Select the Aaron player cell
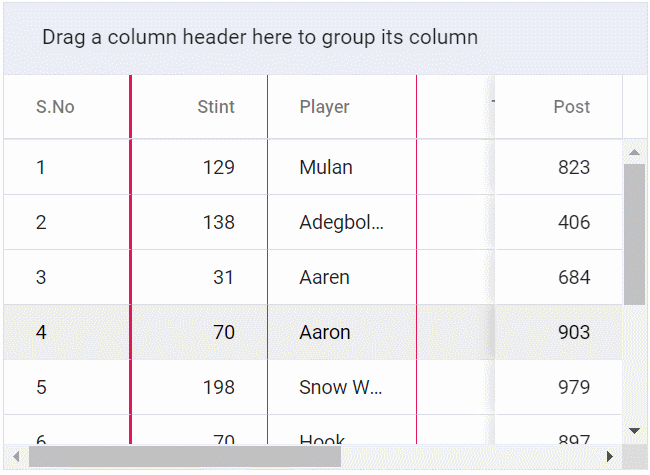The image size is (650, 475). 325,332
